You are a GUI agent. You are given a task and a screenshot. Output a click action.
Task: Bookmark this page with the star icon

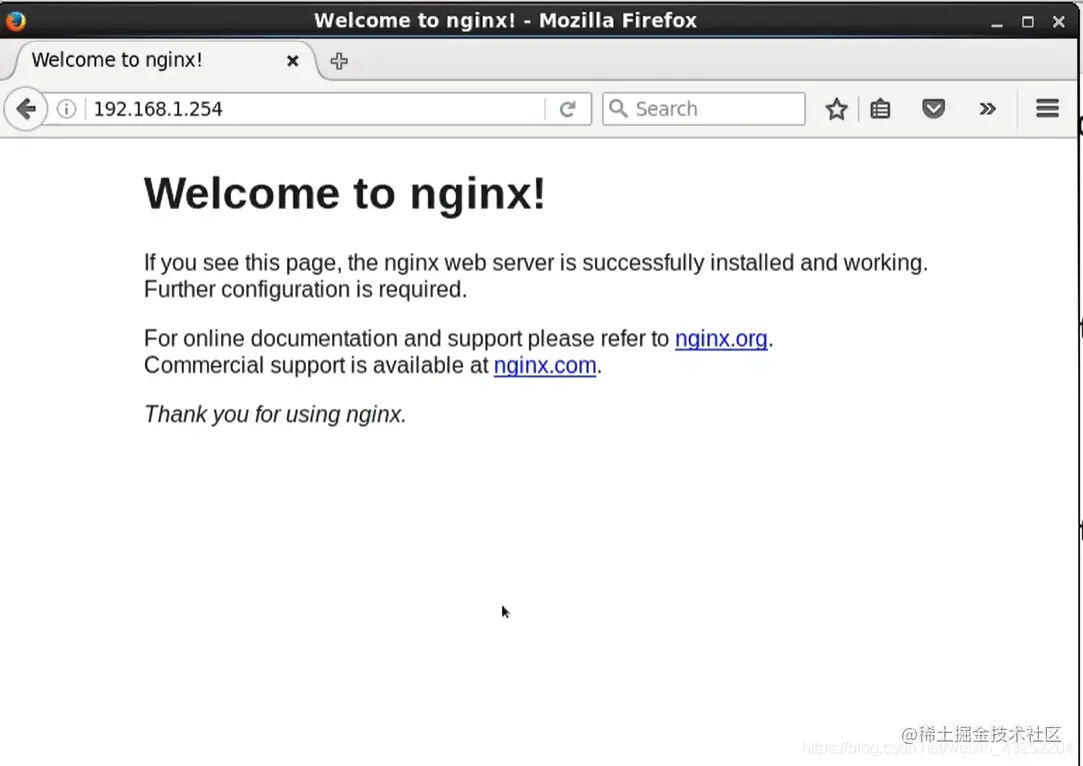[x=836, y=108]
